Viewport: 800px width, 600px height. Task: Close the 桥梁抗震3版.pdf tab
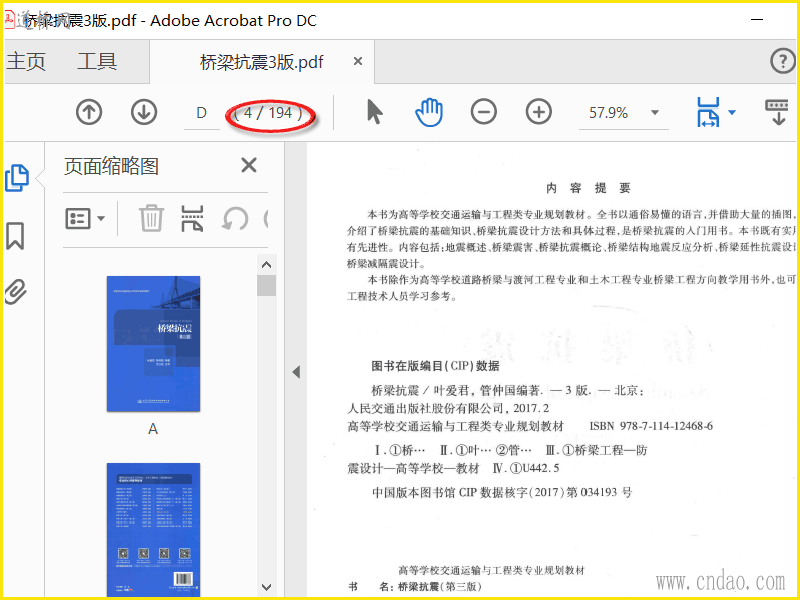pyautogui.click(x=358, y=62)
